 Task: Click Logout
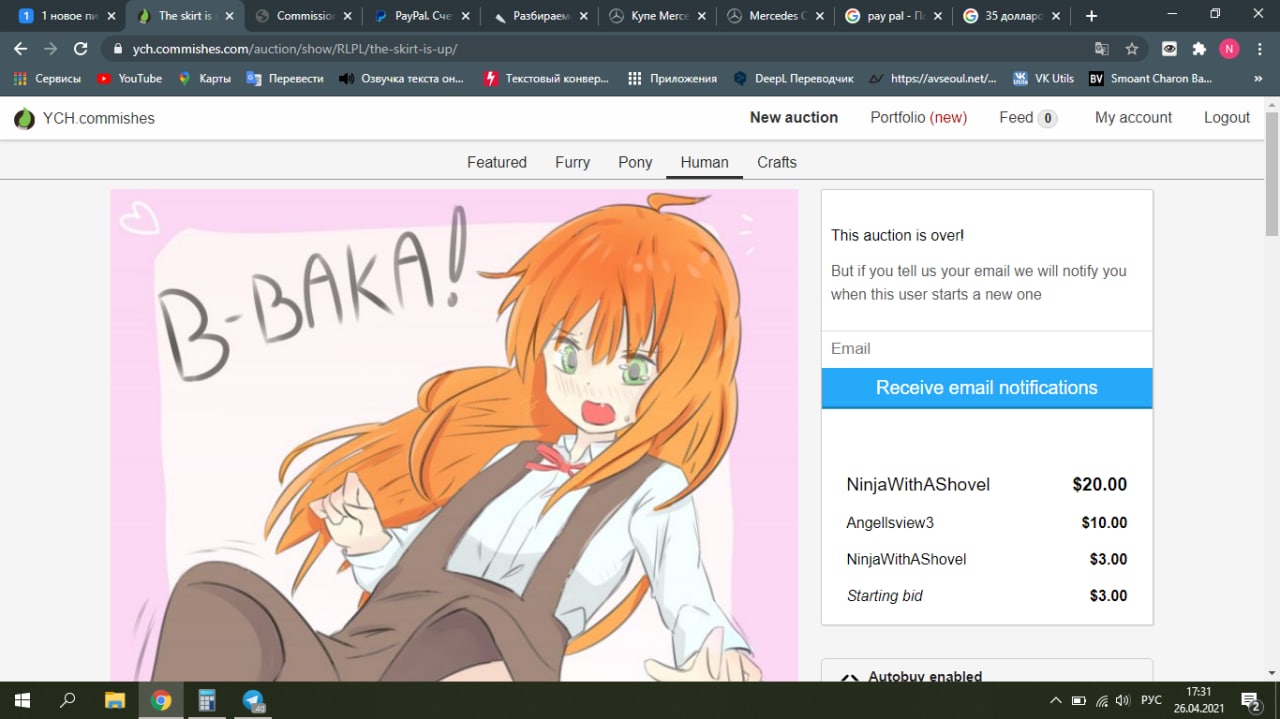pyautogui.click(x=1227, y=117)
